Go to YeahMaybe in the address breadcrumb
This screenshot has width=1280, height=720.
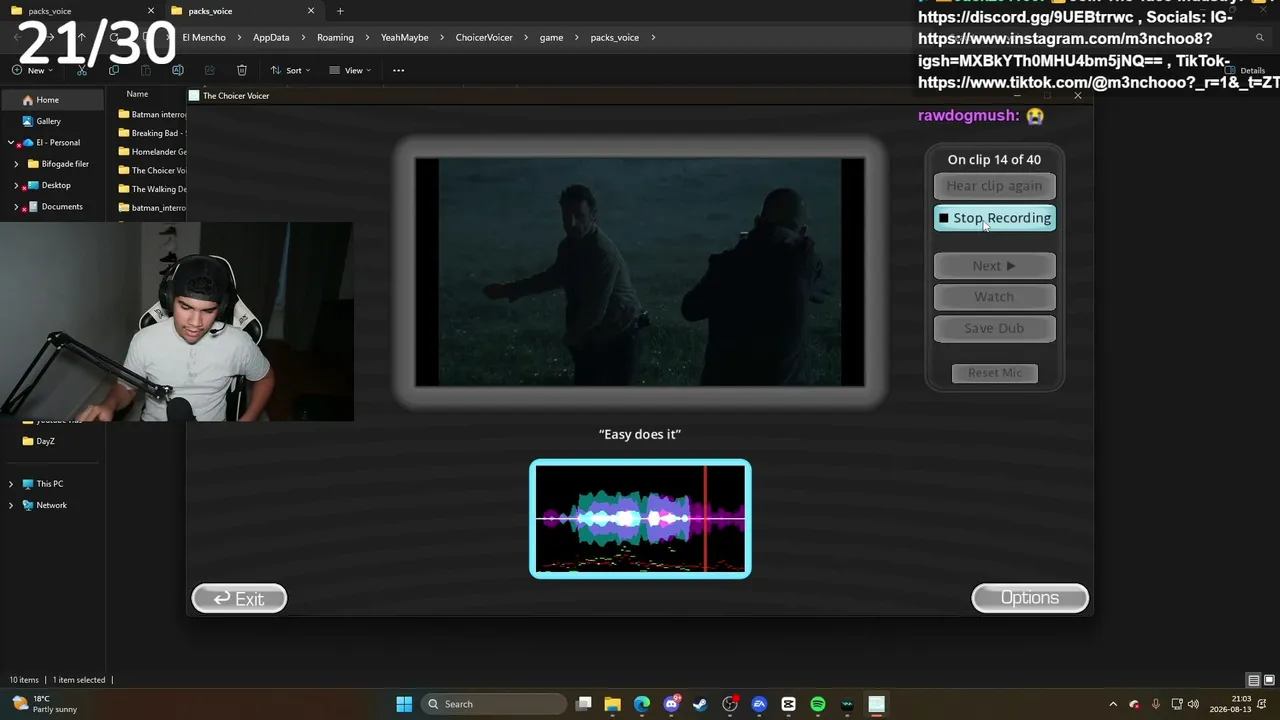tap(404, 38)
